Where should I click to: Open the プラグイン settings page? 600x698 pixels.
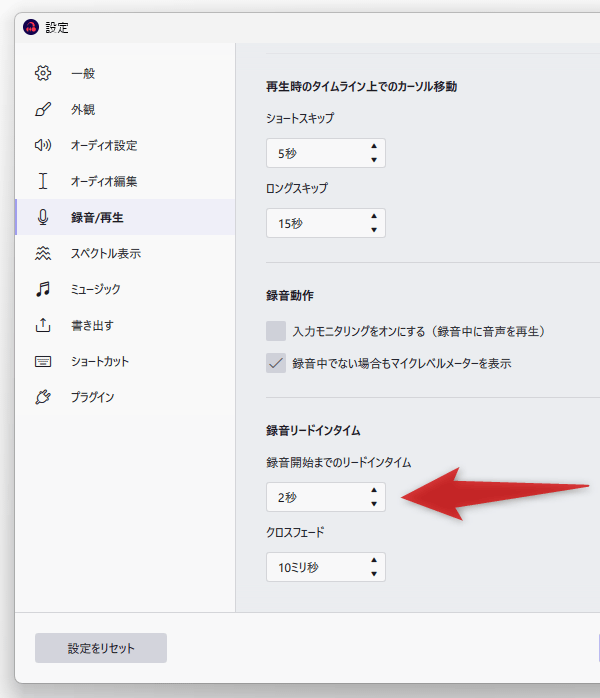coord(125,397)
